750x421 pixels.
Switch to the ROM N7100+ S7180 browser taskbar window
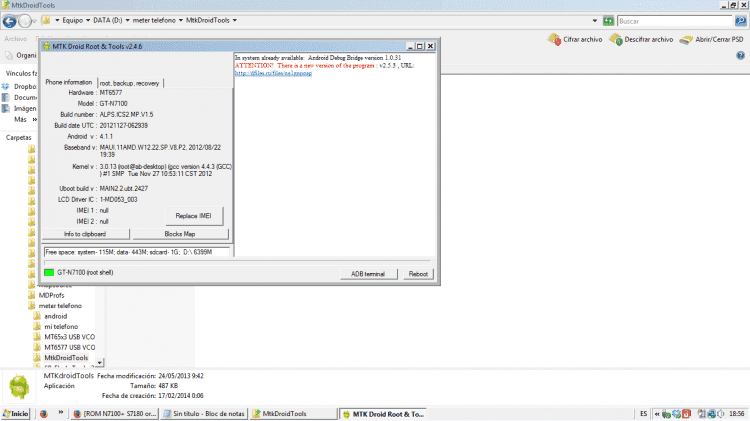(115, 414)
